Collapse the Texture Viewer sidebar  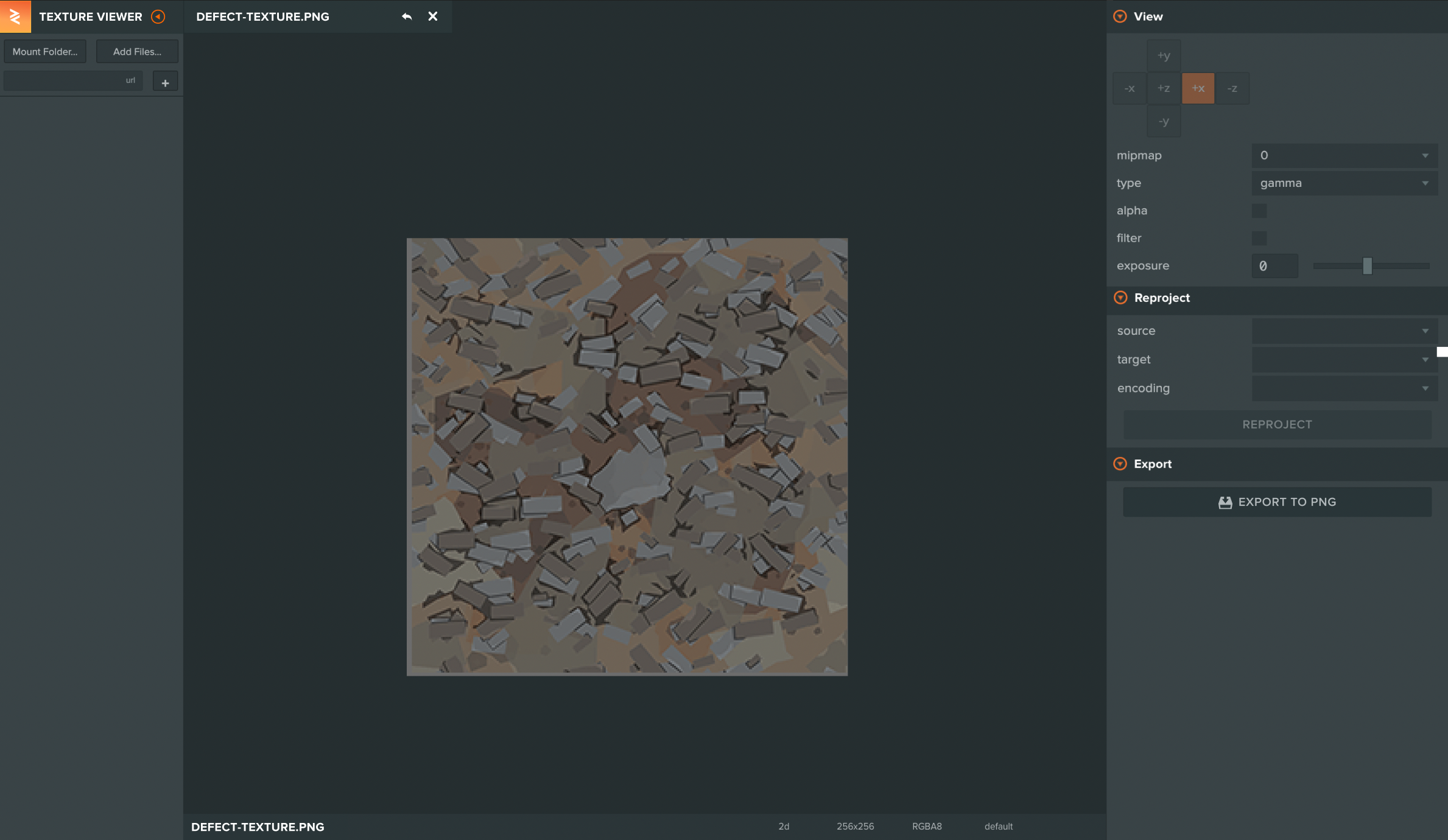coord(158,16)
